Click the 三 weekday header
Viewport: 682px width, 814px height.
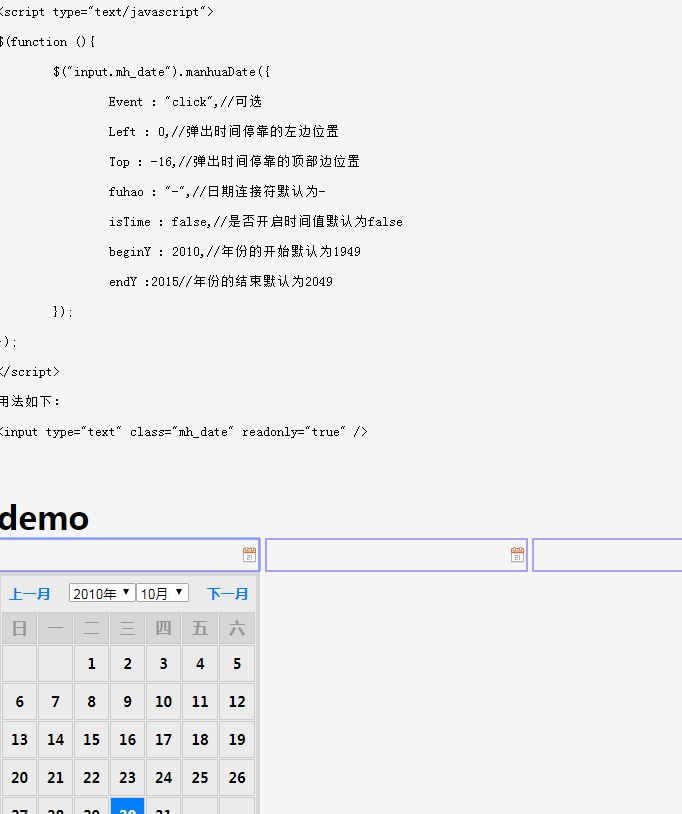tap(128, 628)
